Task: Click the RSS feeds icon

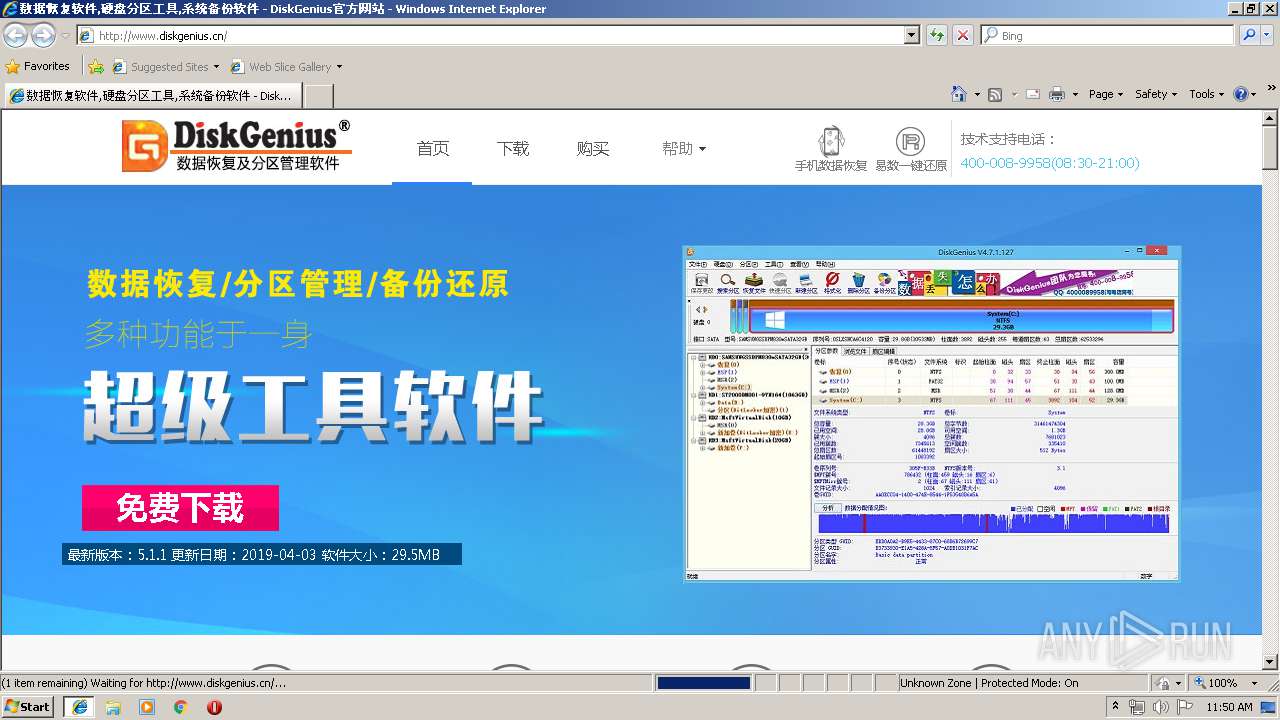Action: pyautogui.click(x=995, y=94)
